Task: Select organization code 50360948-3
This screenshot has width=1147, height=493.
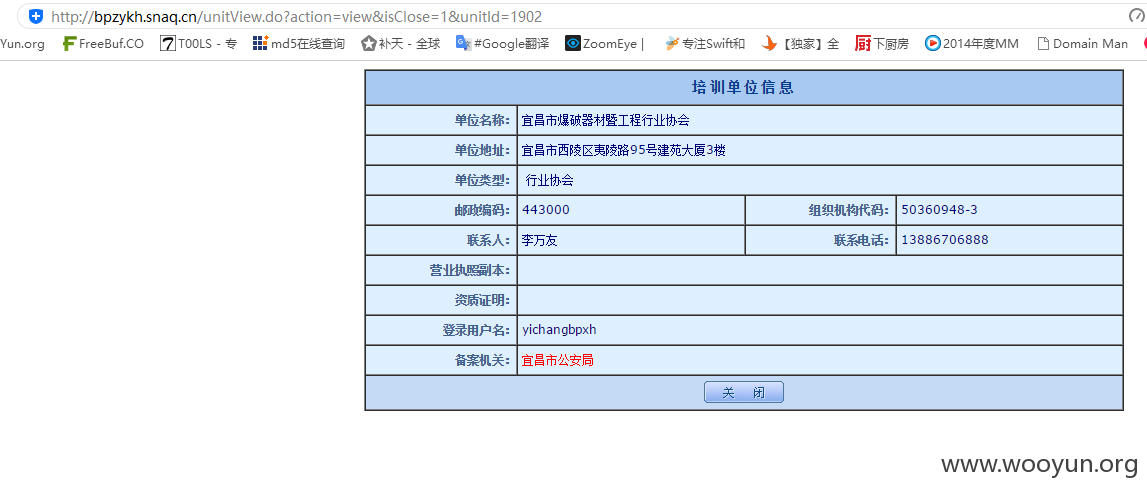Action: click(939, 210)
